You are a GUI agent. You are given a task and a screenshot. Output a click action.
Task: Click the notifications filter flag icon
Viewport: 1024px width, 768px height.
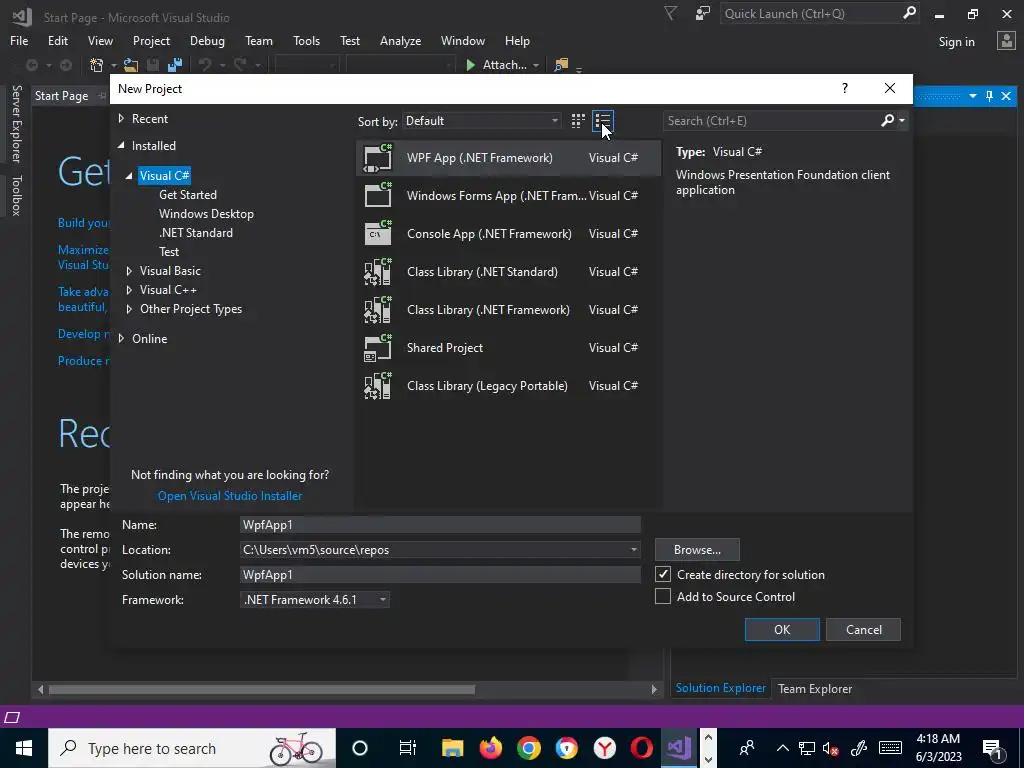(x=670, y=14)
